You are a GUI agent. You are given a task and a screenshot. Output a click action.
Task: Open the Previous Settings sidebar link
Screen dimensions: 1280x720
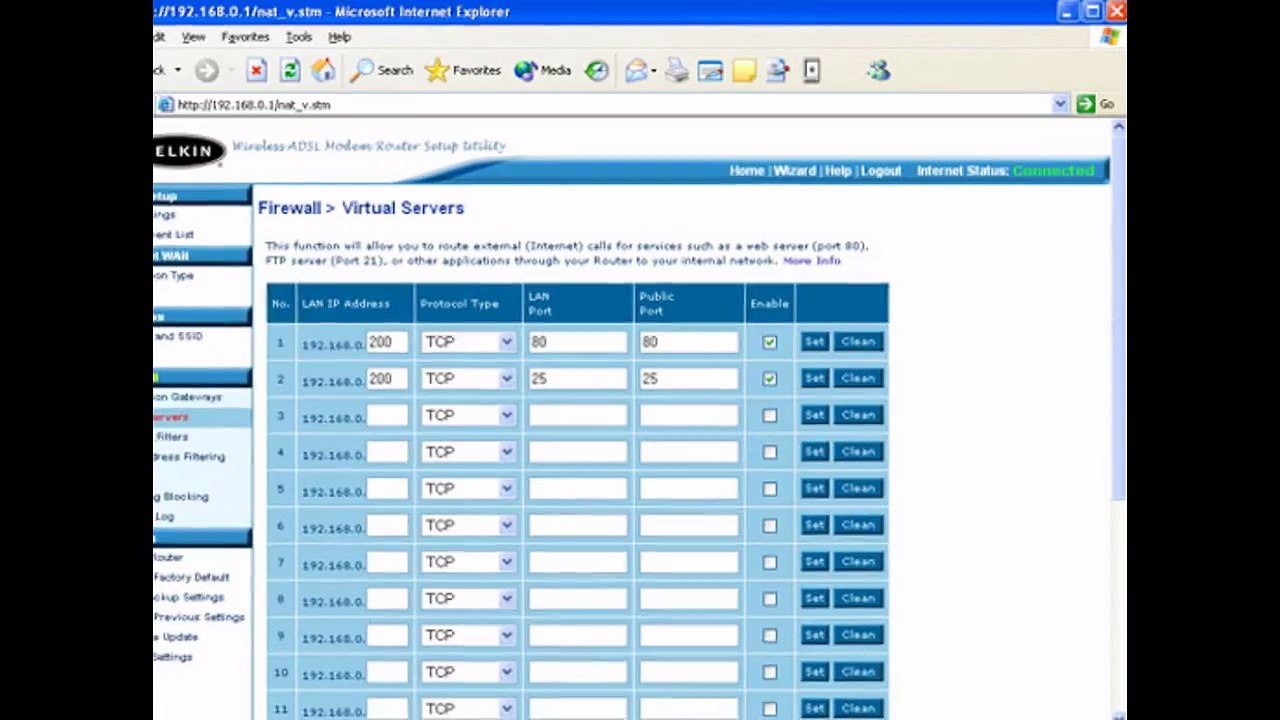(199, 617)
